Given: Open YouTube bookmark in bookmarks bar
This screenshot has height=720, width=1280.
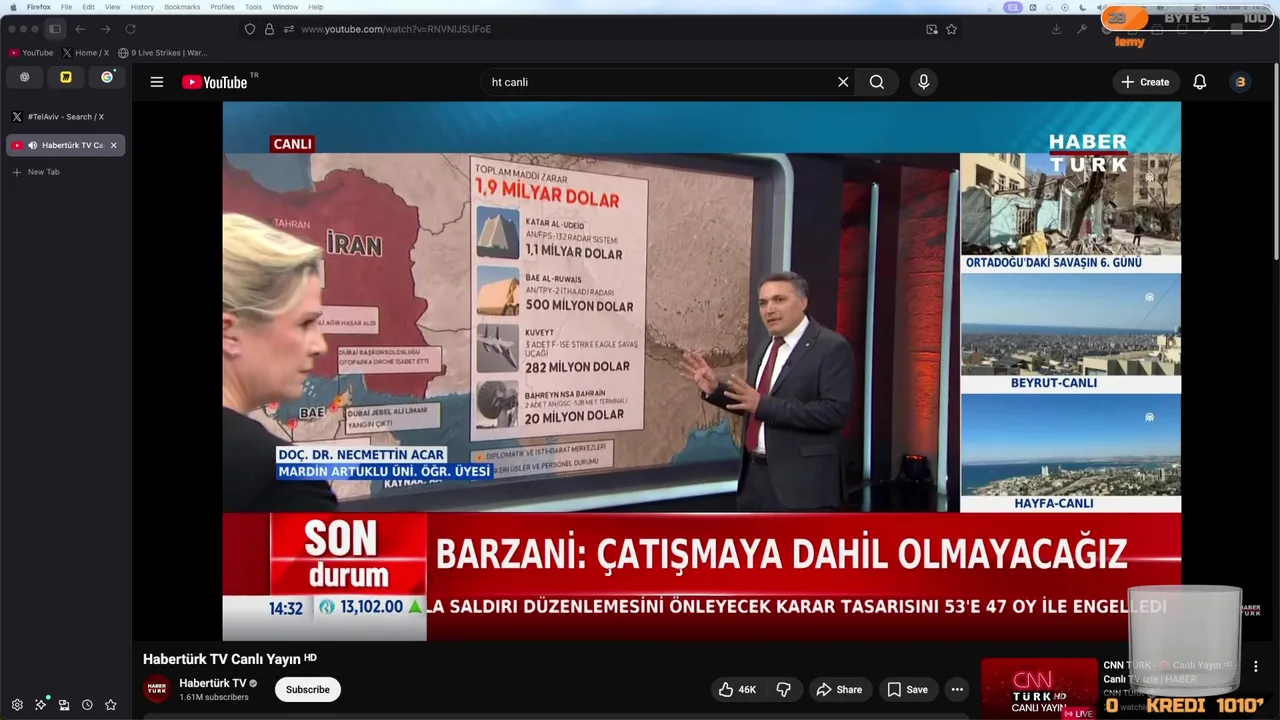Looking at the screenshot, I should 31,53.
